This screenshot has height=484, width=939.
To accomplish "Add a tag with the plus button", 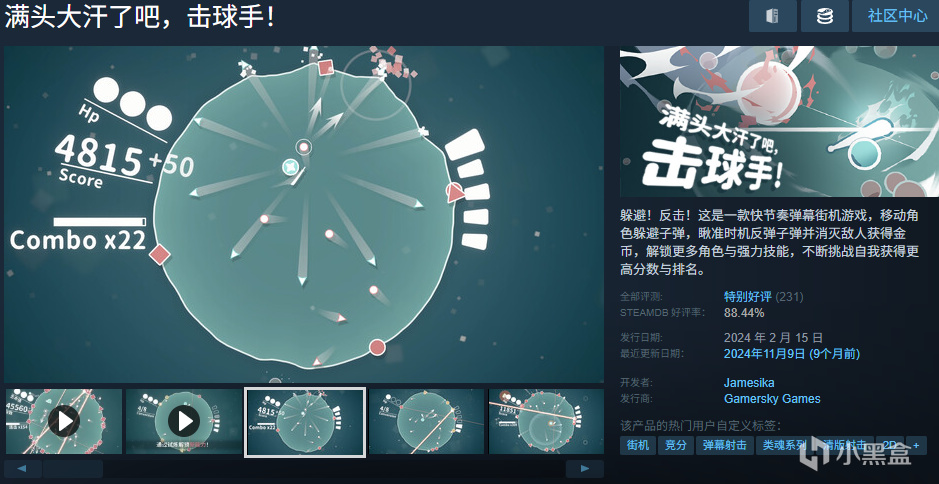I will pyautogui.click(x=916, y=445).
